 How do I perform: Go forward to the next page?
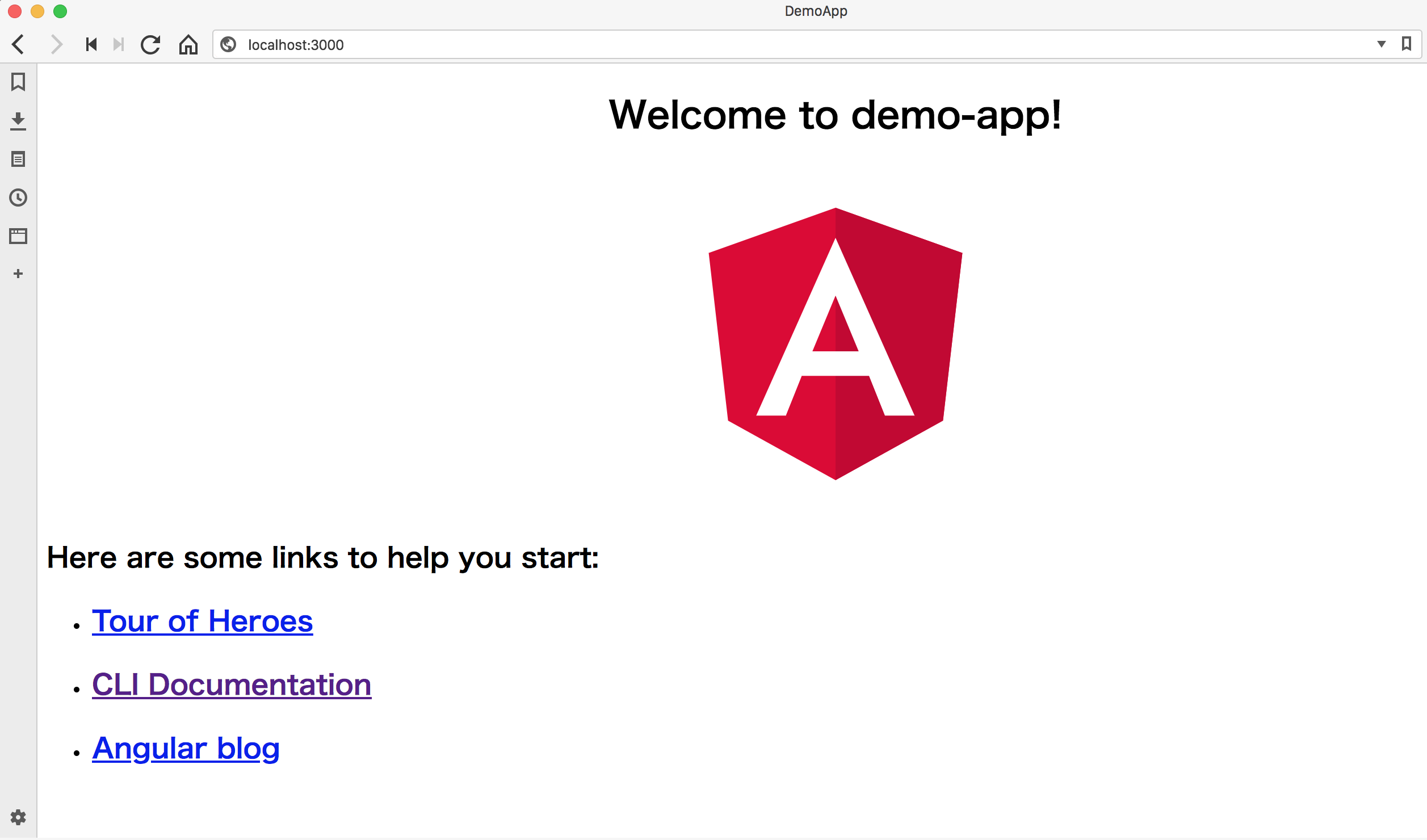coord(56,44)
